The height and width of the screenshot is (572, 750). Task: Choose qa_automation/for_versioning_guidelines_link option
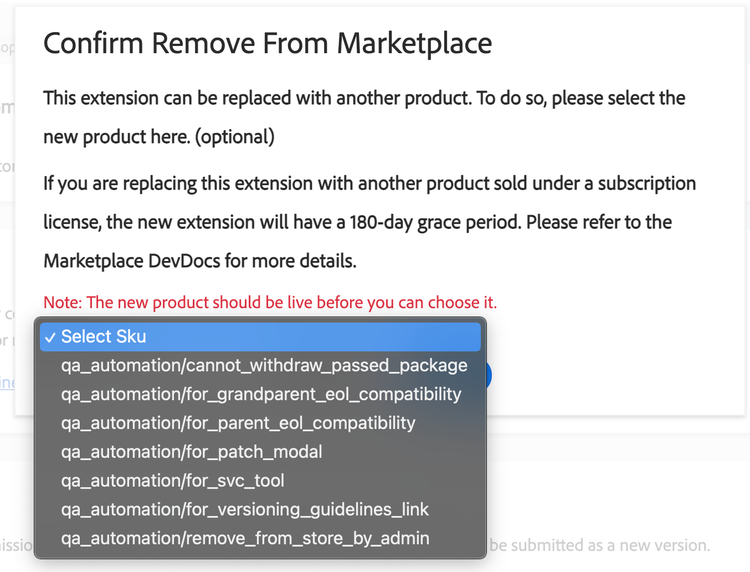click(245, 510)
